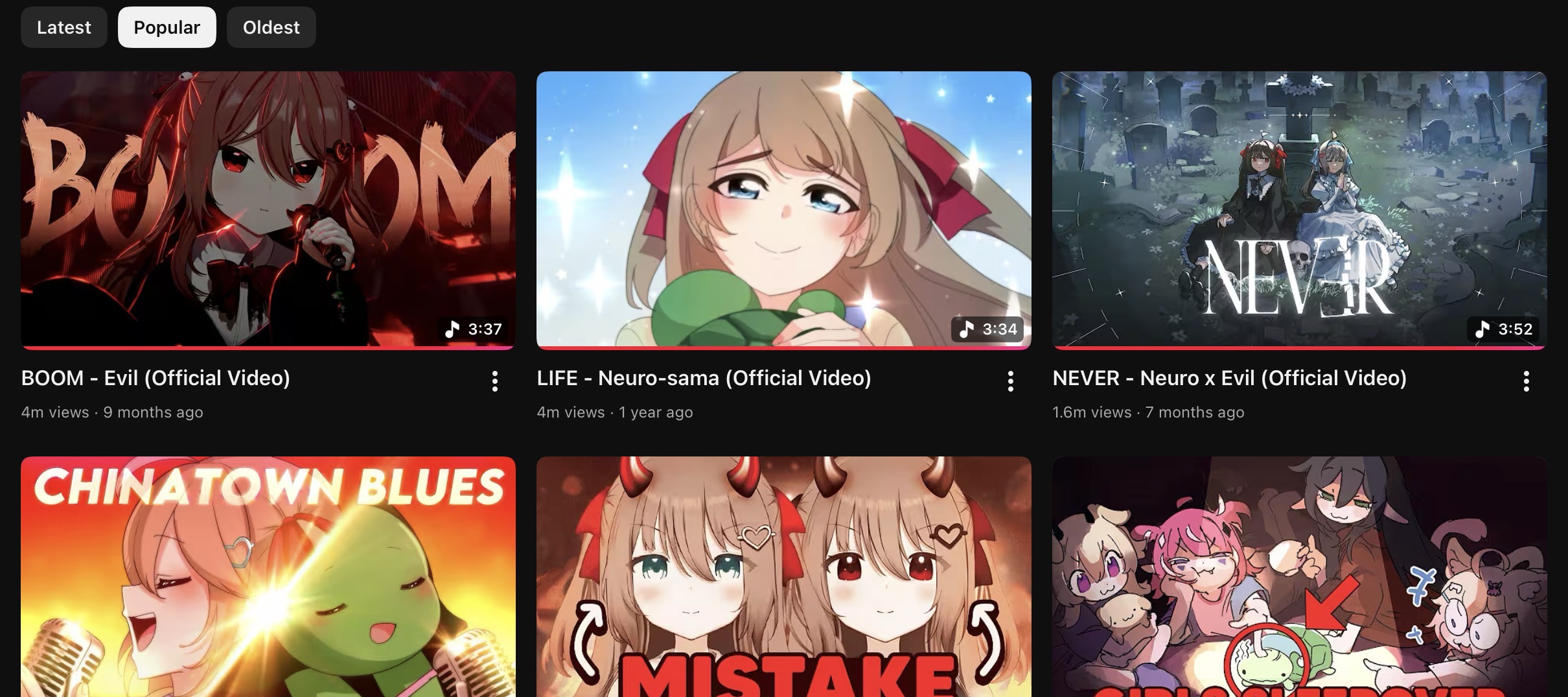Open three-dot menu for NEVER video
This screenshot has width=1568, height=697.
click(x=1526, y=381)
